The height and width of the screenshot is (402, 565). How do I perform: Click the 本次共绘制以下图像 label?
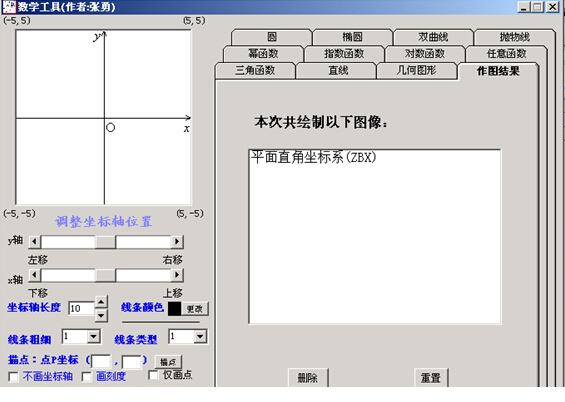tap(321, 122)
